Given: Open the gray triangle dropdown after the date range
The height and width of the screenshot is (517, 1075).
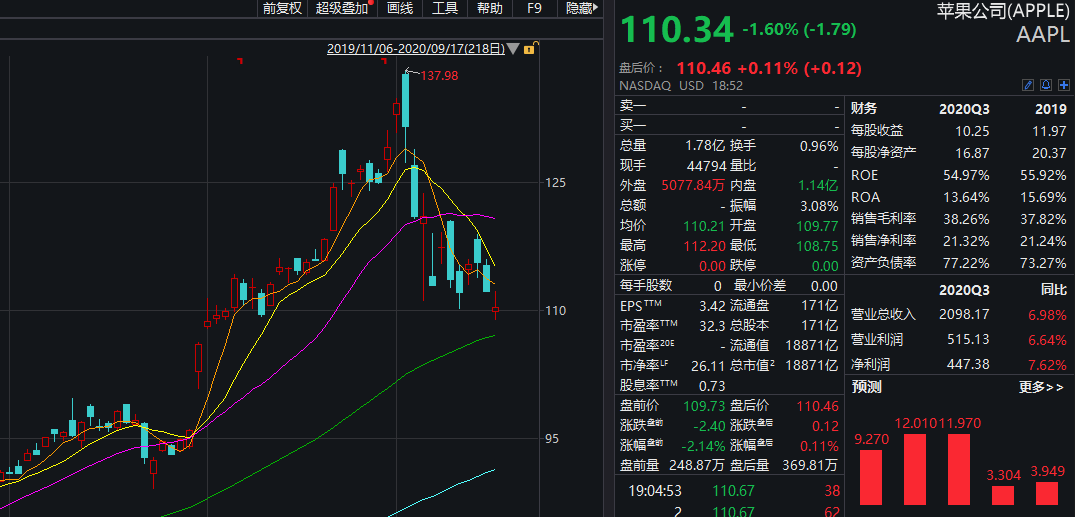Looking at the screenshot, I should [514, 49].
